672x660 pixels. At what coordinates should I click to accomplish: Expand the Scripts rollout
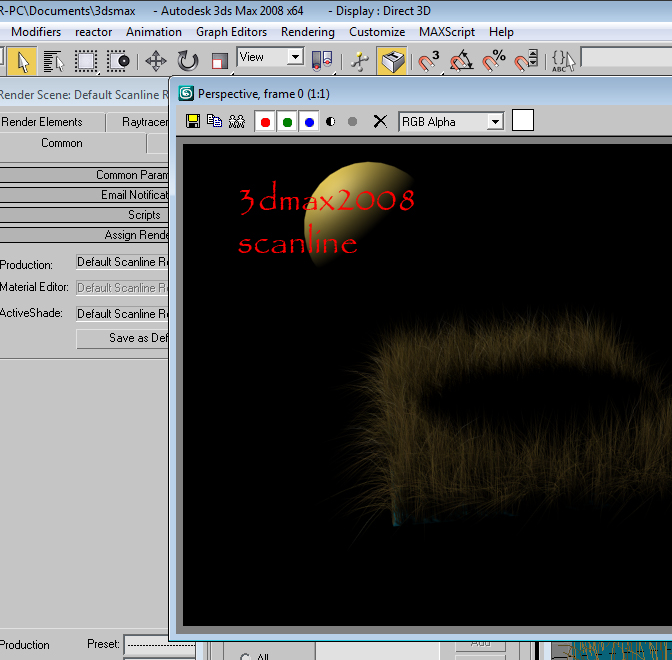click(x=84, y=215)
